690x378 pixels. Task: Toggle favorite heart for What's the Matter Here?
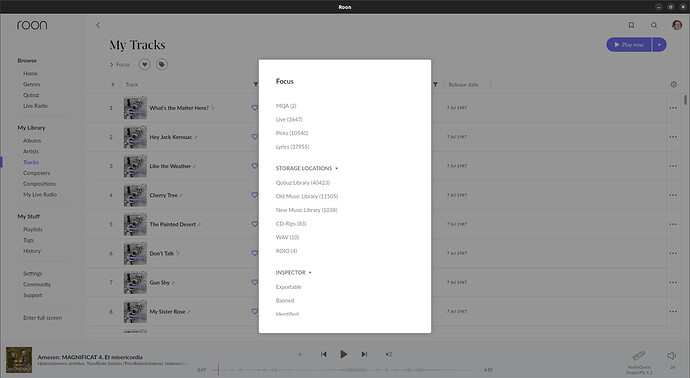(x=254, y=108)
